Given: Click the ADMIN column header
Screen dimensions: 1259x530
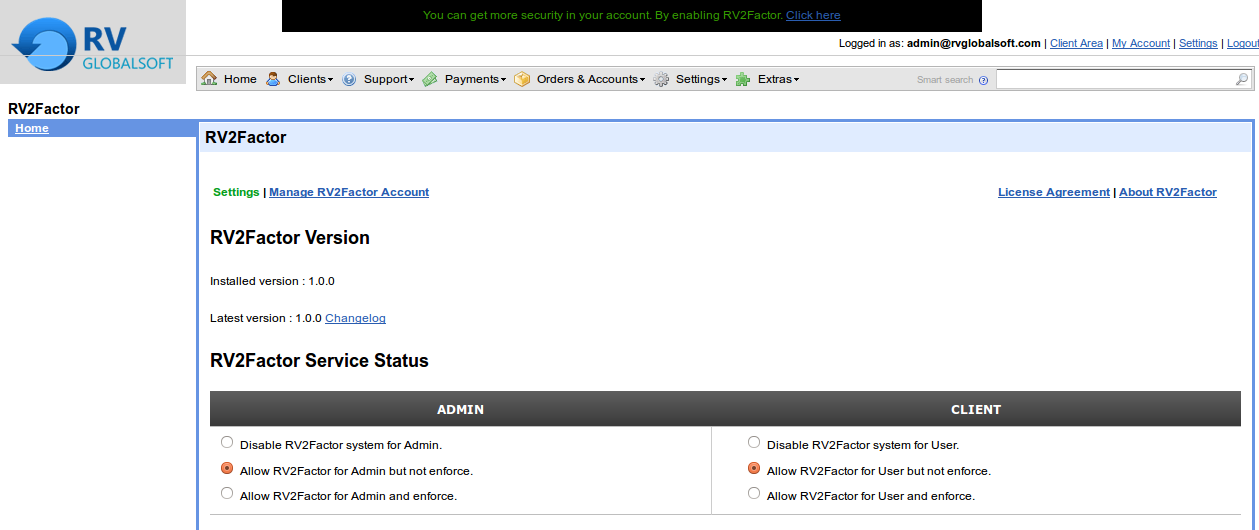Looking at the screenshot, I should click(x=460, y=409).
